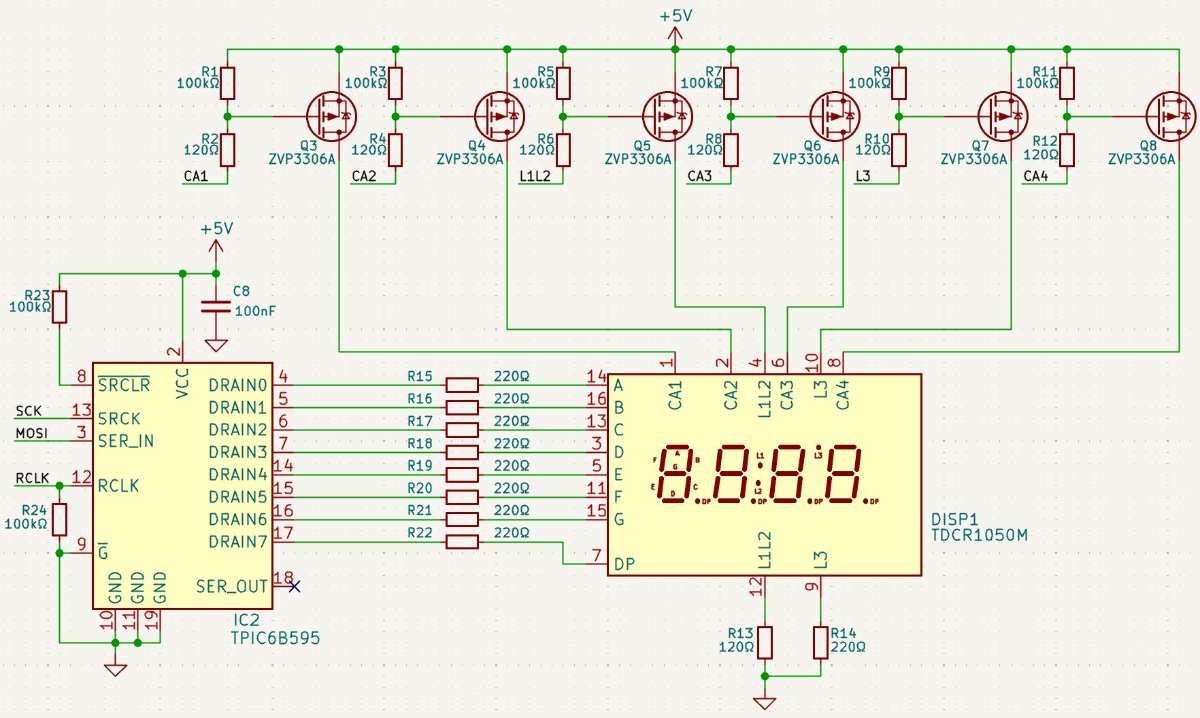Click ZVP3306A text under Q3
This screenshot has width=1200, height=718.
tap(301, 158)
